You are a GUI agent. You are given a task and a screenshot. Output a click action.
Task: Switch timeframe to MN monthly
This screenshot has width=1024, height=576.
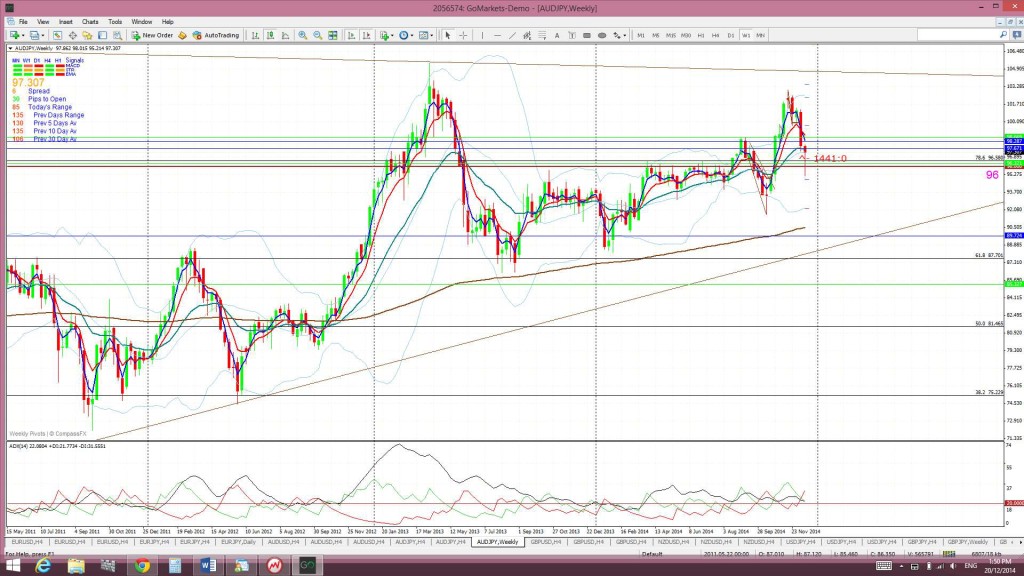pos(761,35)
